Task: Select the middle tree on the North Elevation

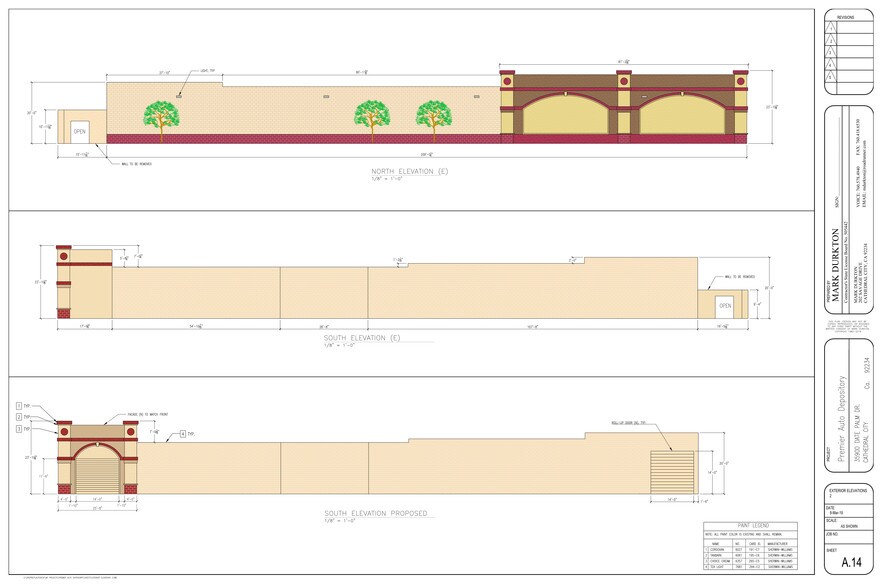Action: pos(372,114)
